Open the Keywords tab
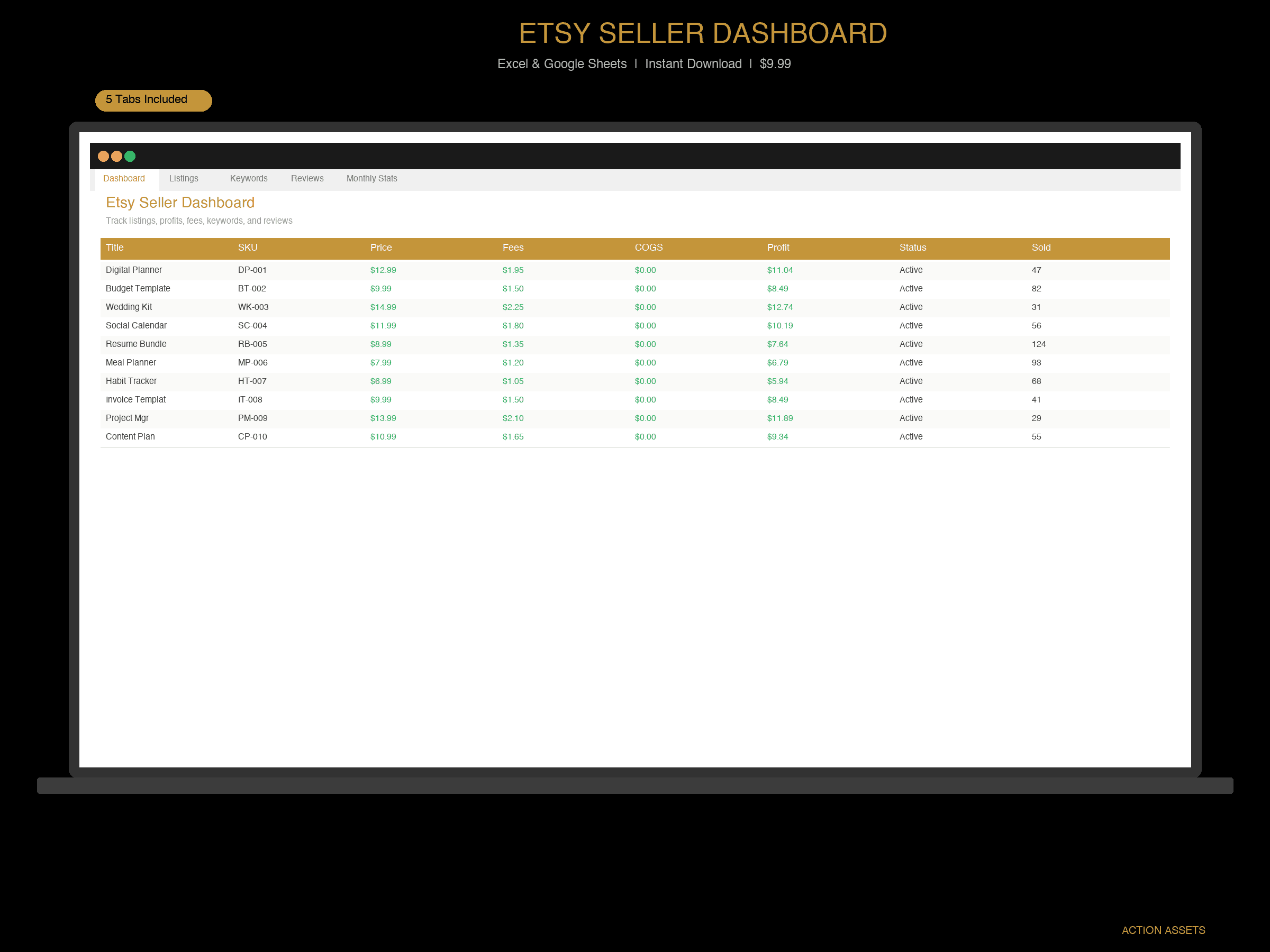 (x=249, y=178)
